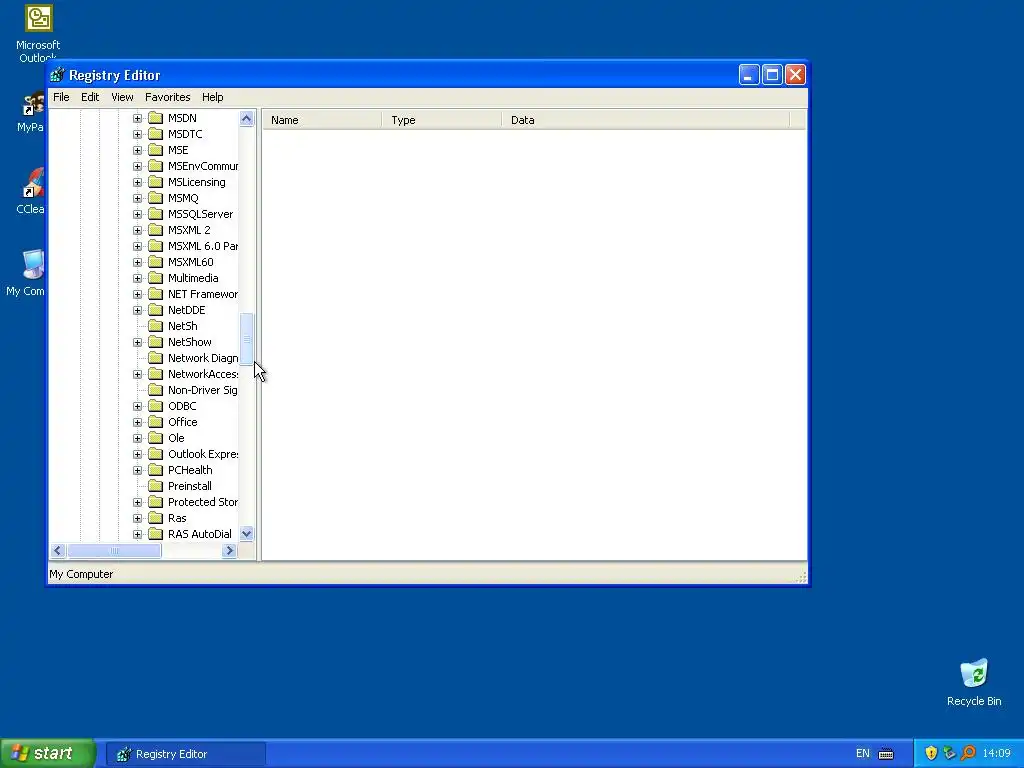Click the vertical scrollbar thumb
The width and height of the screenshot is (1024, 768).
(x=246, y=338)
